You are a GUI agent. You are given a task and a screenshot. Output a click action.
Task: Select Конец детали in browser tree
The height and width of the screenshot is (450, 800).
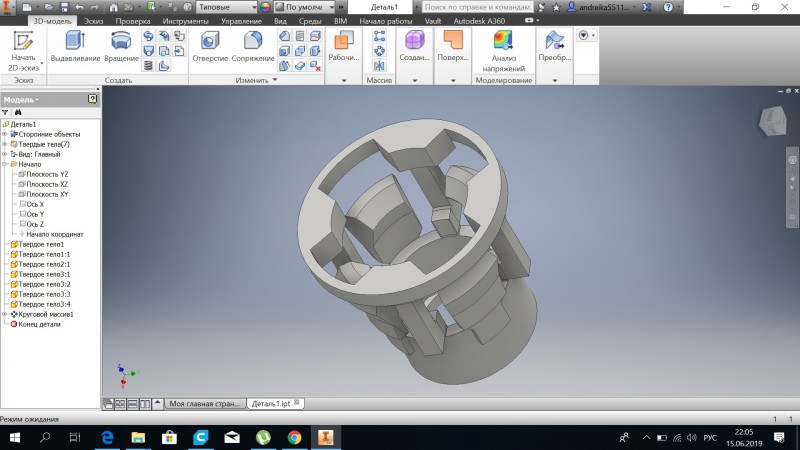tap(39, 324)
